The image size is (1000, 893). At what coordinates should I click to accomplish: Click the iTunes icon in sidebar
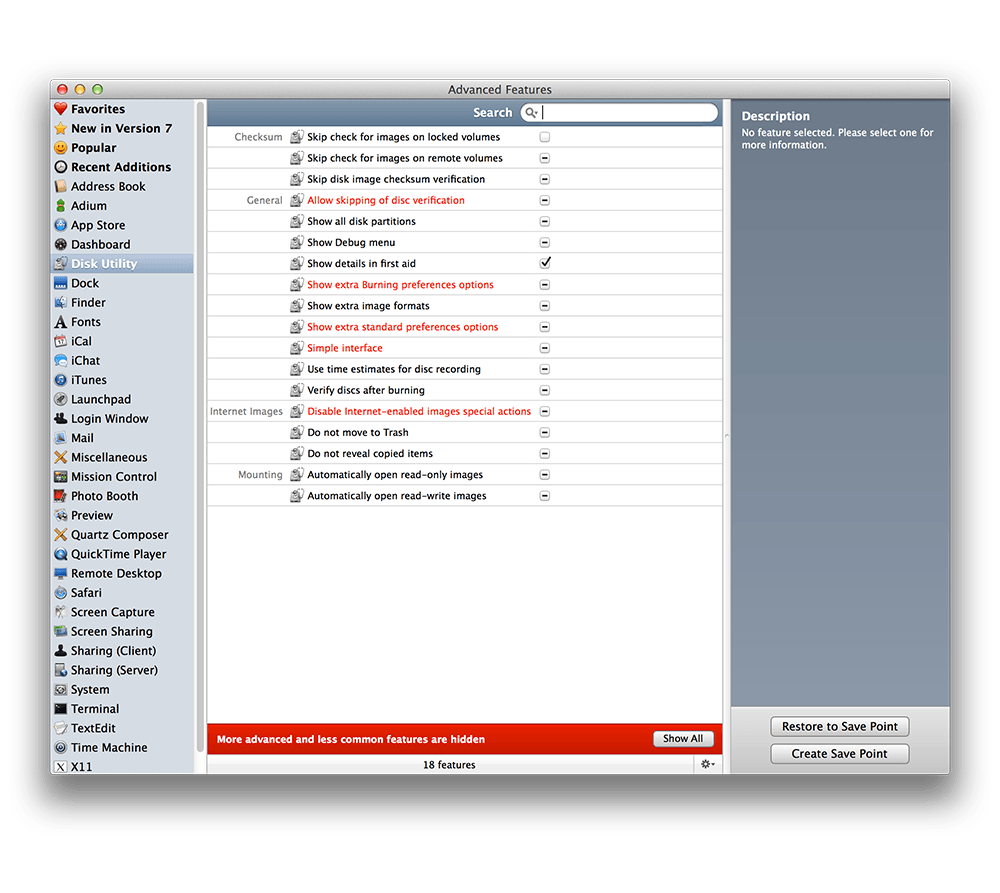tap(61, 380)
